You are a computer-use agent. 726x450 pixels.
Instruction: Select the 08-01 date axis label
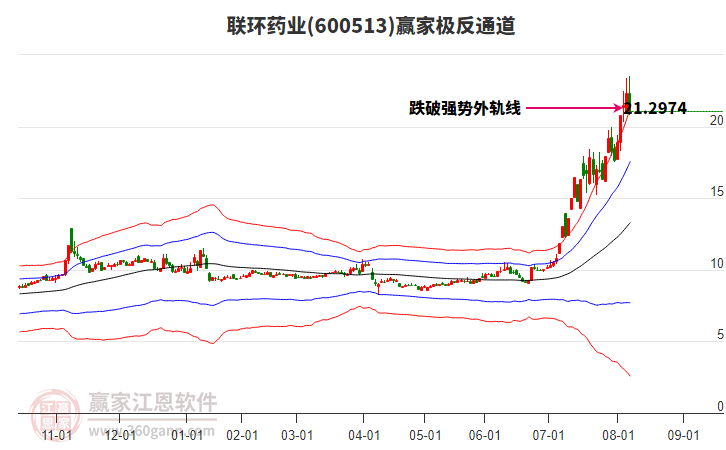click(x=618, y=435)
